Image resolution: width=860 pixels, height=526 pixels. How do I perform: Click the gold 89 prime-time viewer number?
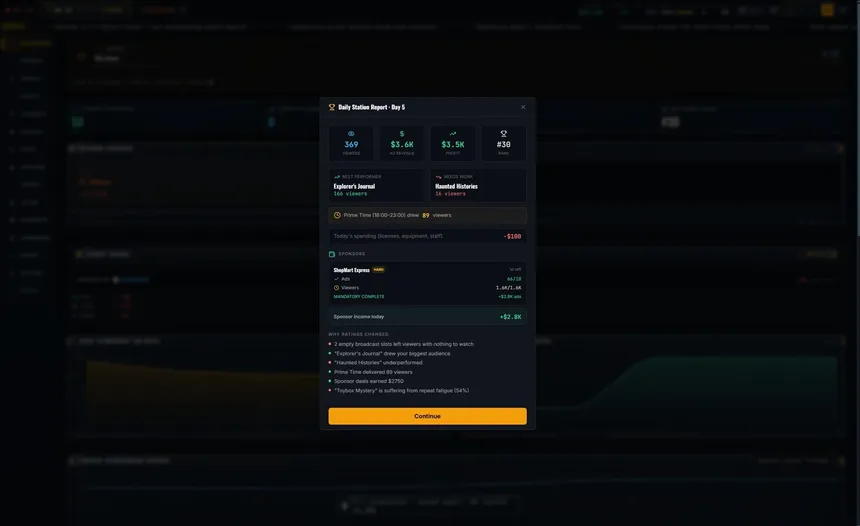[x=426, y=215]
